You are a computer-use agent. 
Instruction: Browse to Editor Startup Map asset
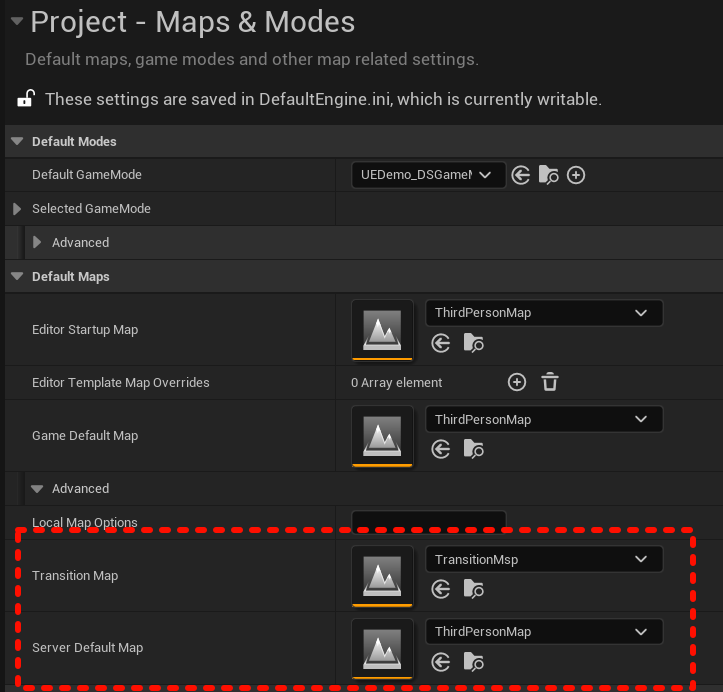(473, 344)
